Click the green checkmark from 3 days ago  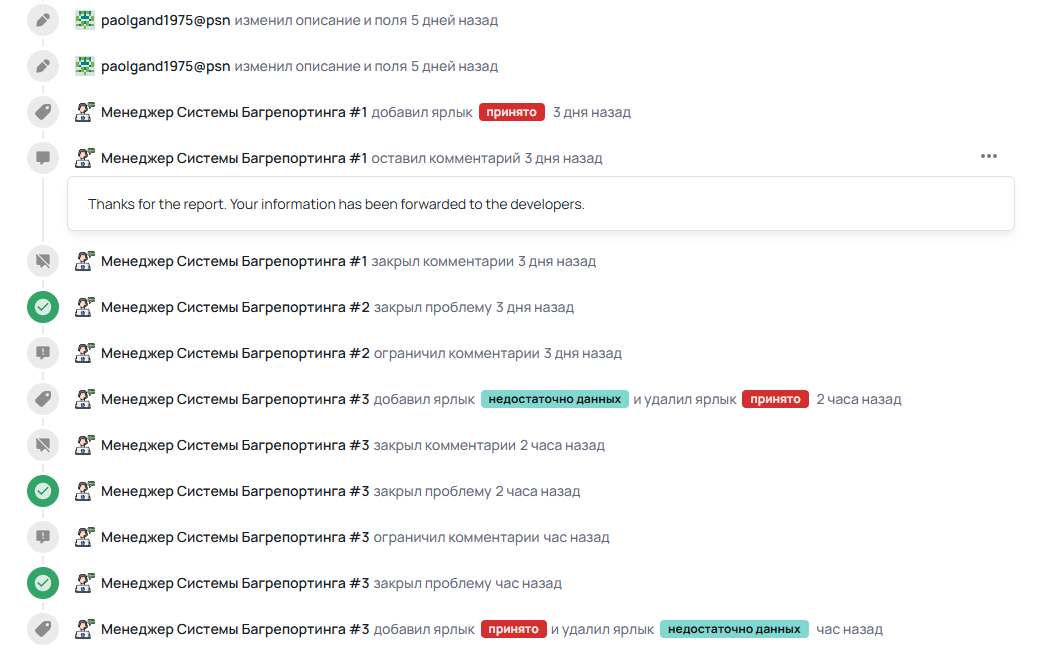click(x=43, y=307)
